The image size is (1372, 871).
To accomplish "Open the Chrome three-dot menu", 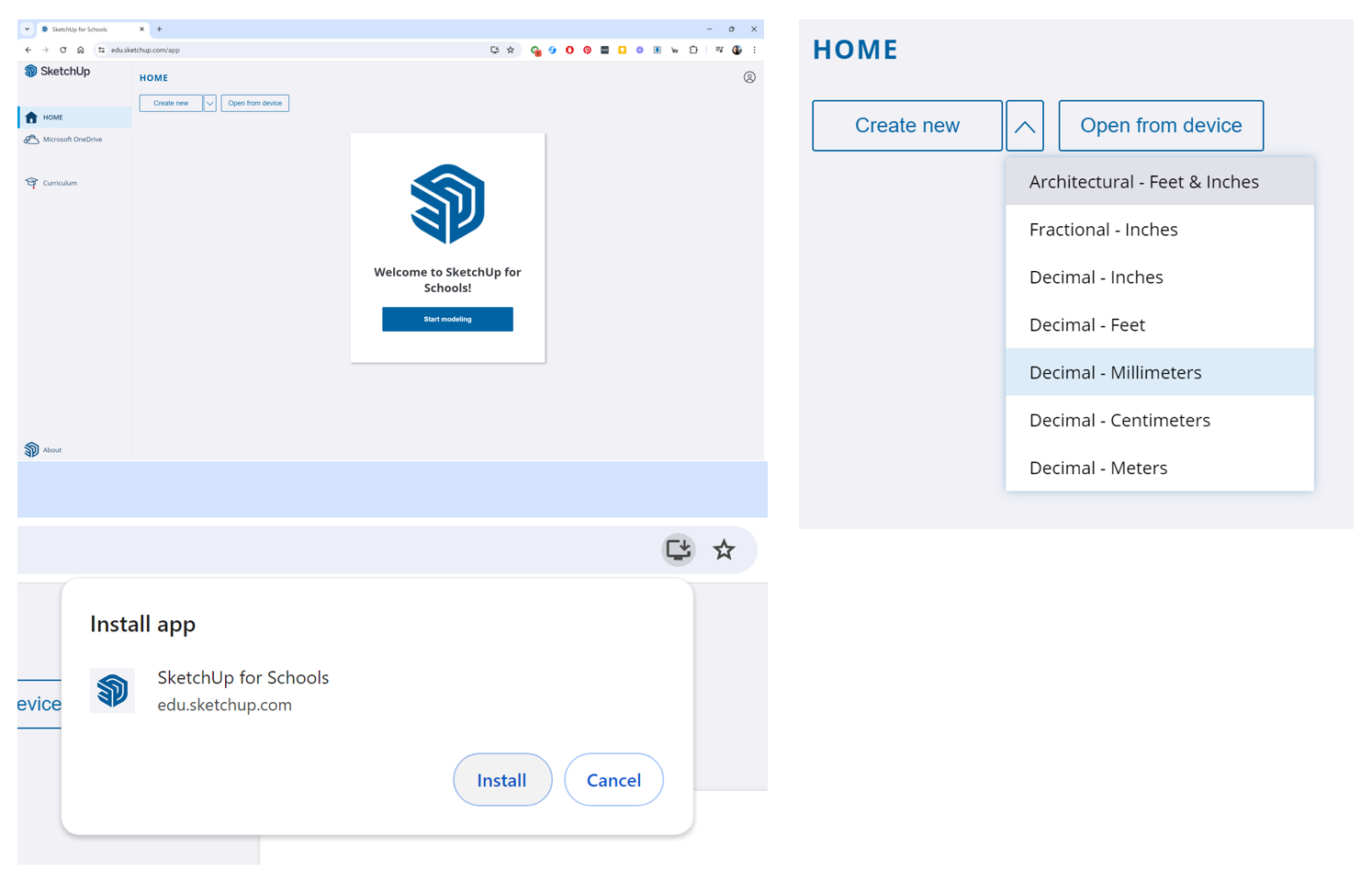I will point(754,51).
